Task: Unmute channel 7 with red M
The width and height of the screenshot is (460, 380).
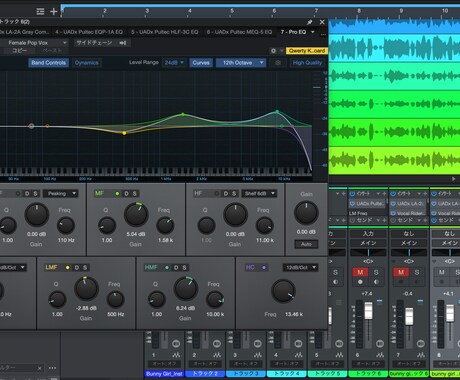Action: point(401,272)
